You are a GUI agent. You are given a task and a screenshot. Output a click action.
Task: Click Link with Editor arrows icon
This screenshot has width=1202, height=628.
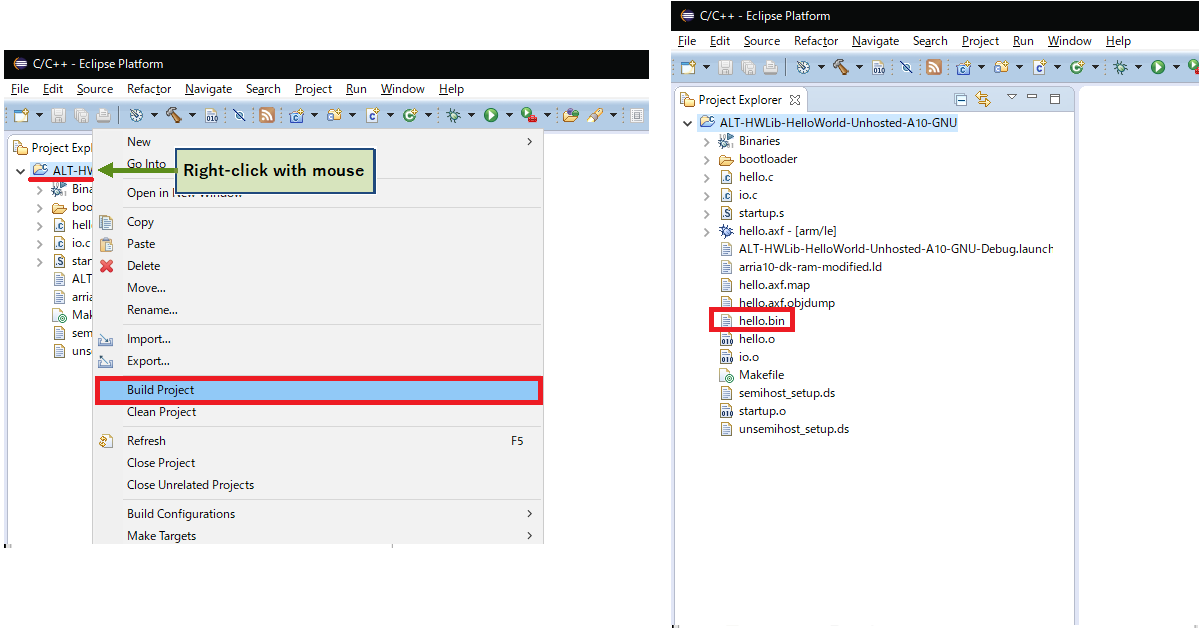coord(983,99)
